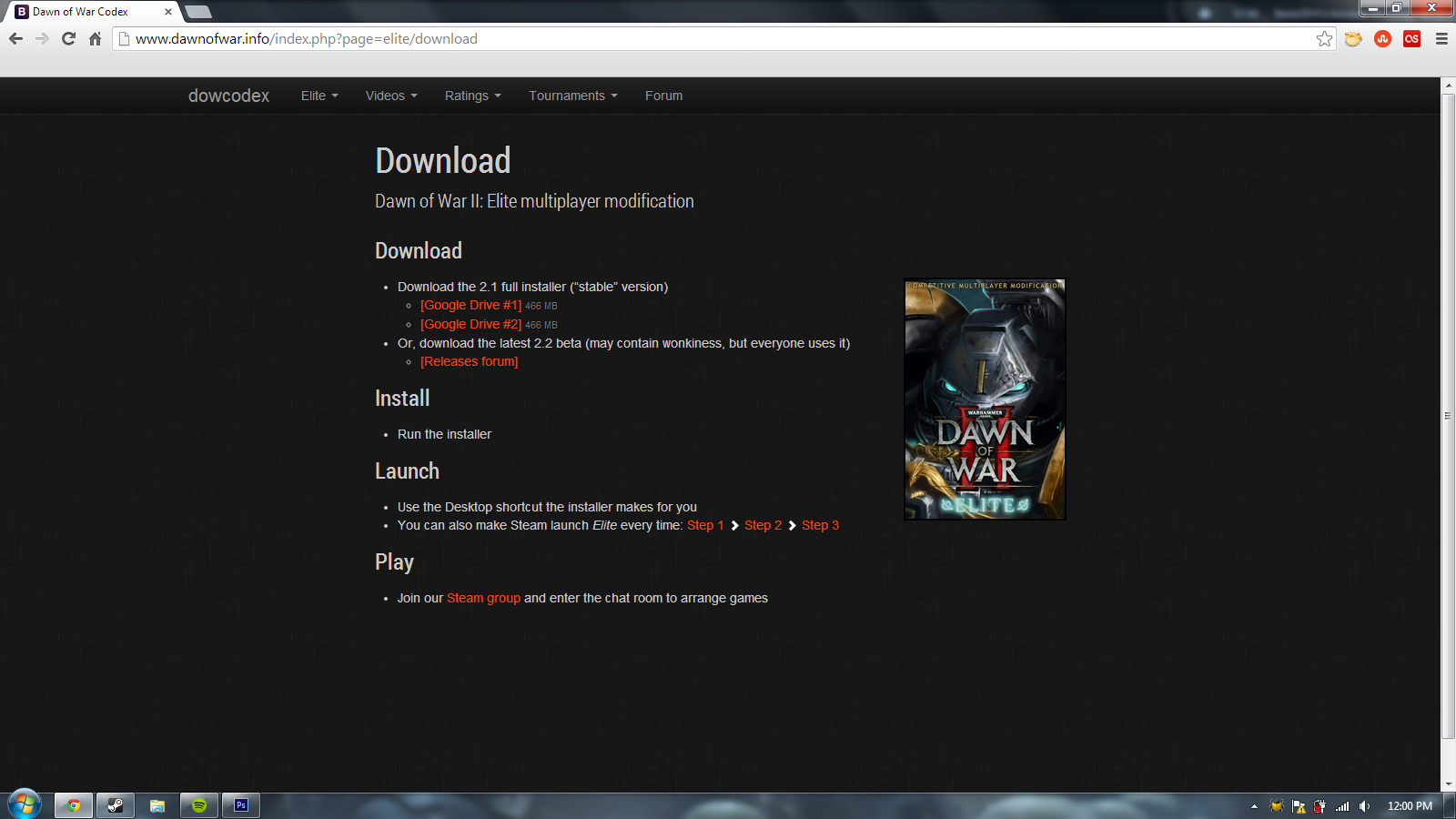Viewport: 1456px width, 819px height.
Task: Open Steam from the taskbar
Action: tap(116, 805)
